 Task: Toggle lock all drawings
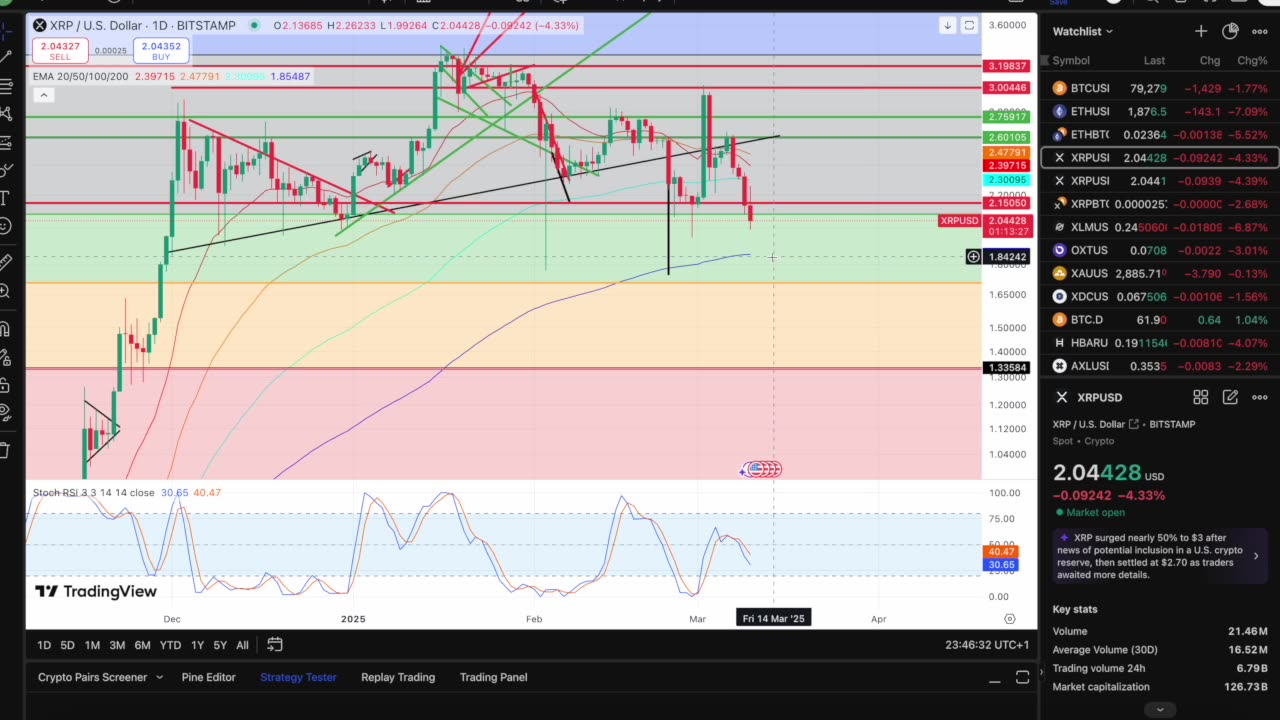coord(5,384)
